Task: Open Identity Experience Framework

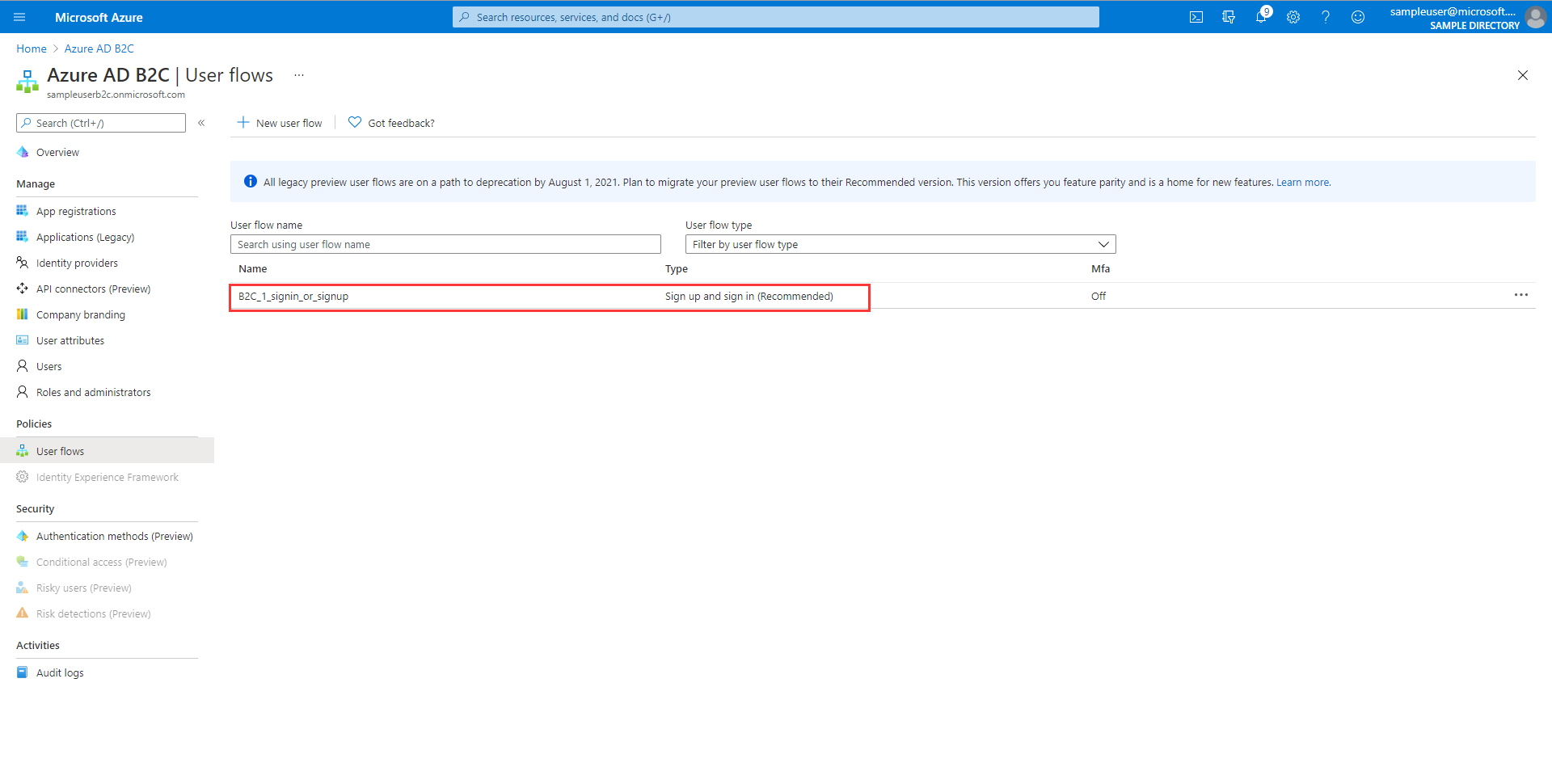Action: (x=107, y=477)
